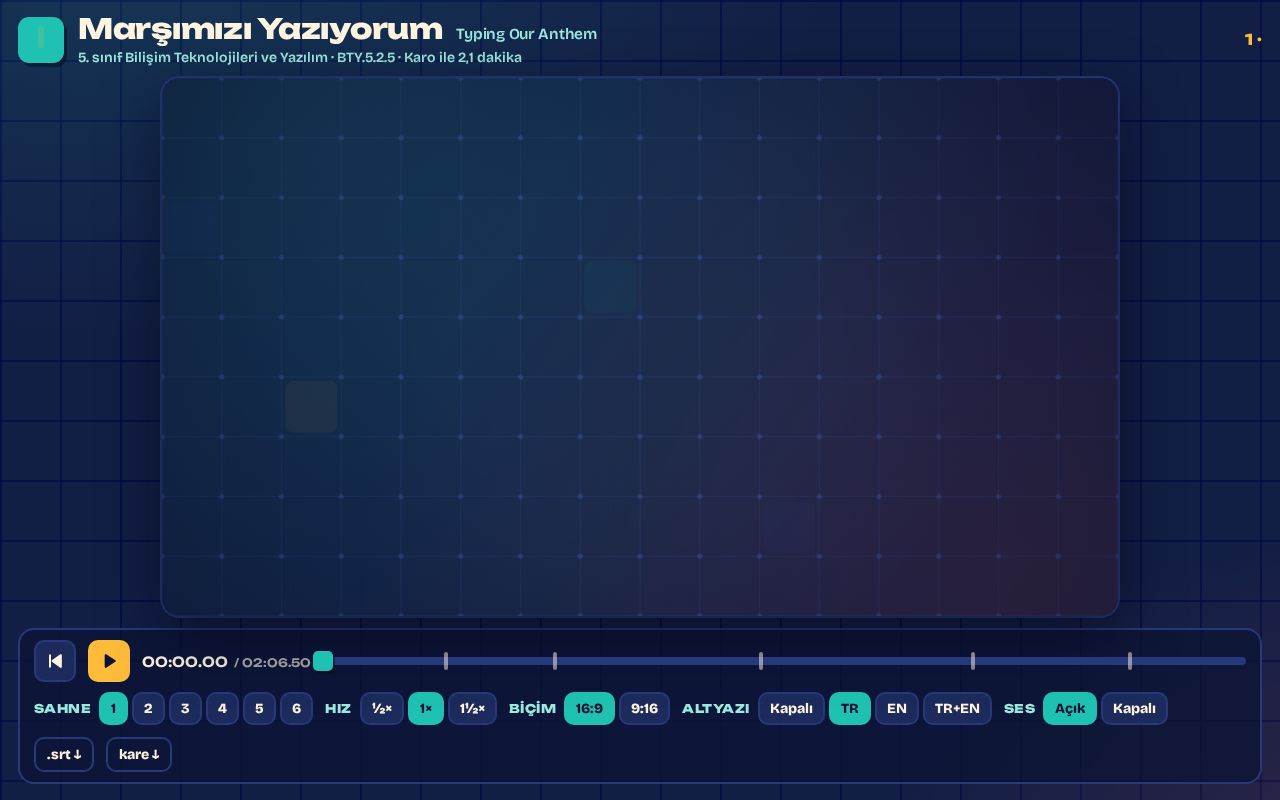Click the second scene marker on the timeline
Screen dimensions: 1280x800
tap(555, 661)
